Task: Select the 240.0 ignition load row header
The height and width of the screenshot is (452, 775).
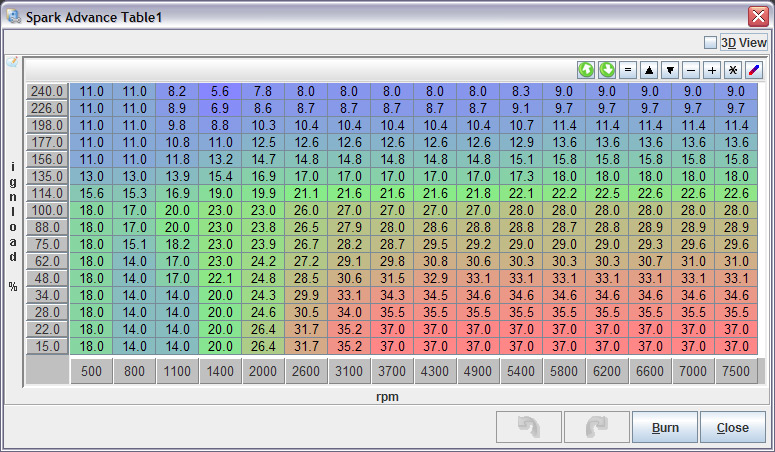Action: 47,91
